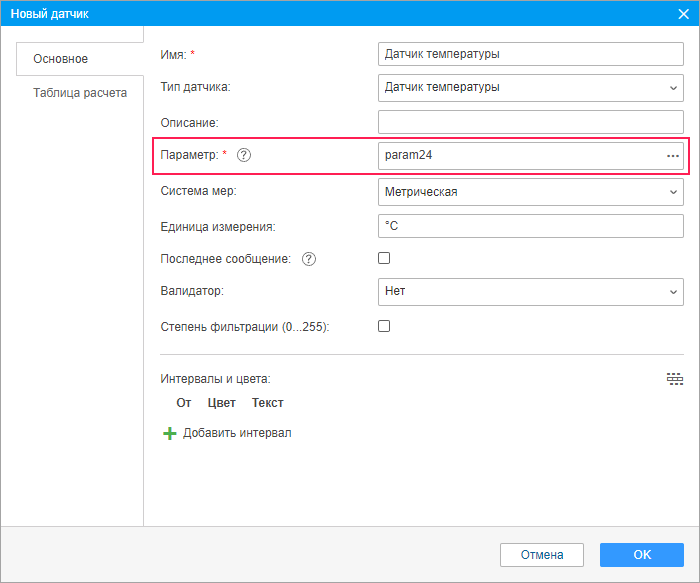This screenshot has height=583, width=700.
Task: Close the Новый датчик dialog
Action: (683, 13)
